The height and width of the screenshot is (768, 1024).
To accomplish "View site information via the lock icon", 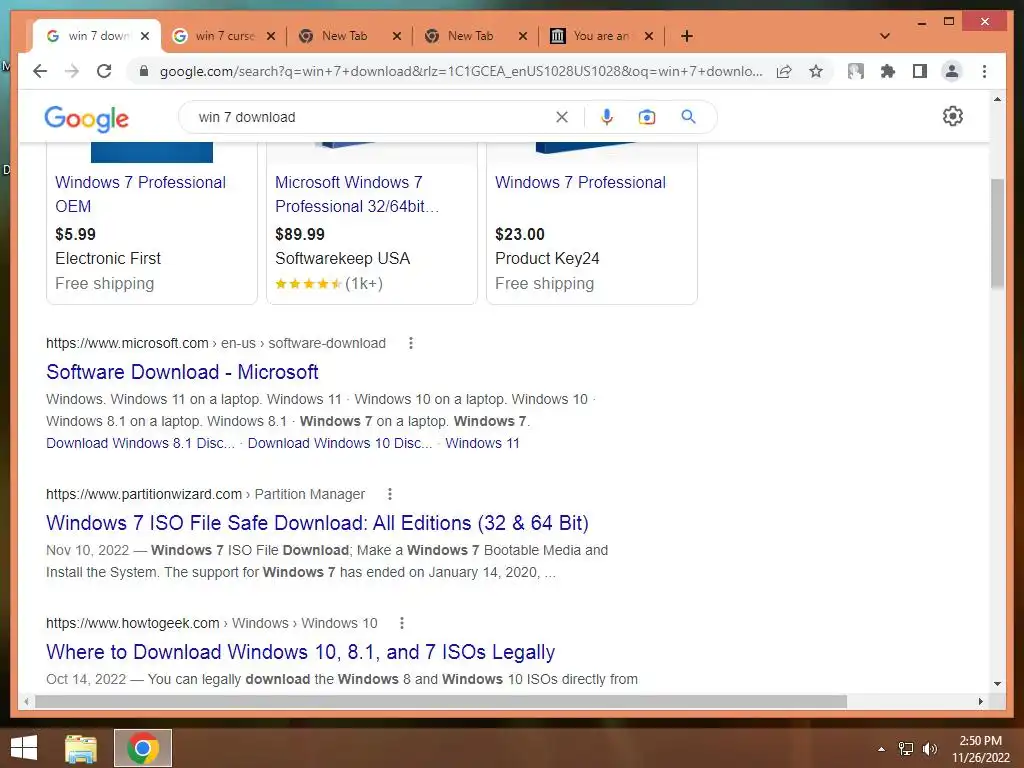I will point(144,71).
